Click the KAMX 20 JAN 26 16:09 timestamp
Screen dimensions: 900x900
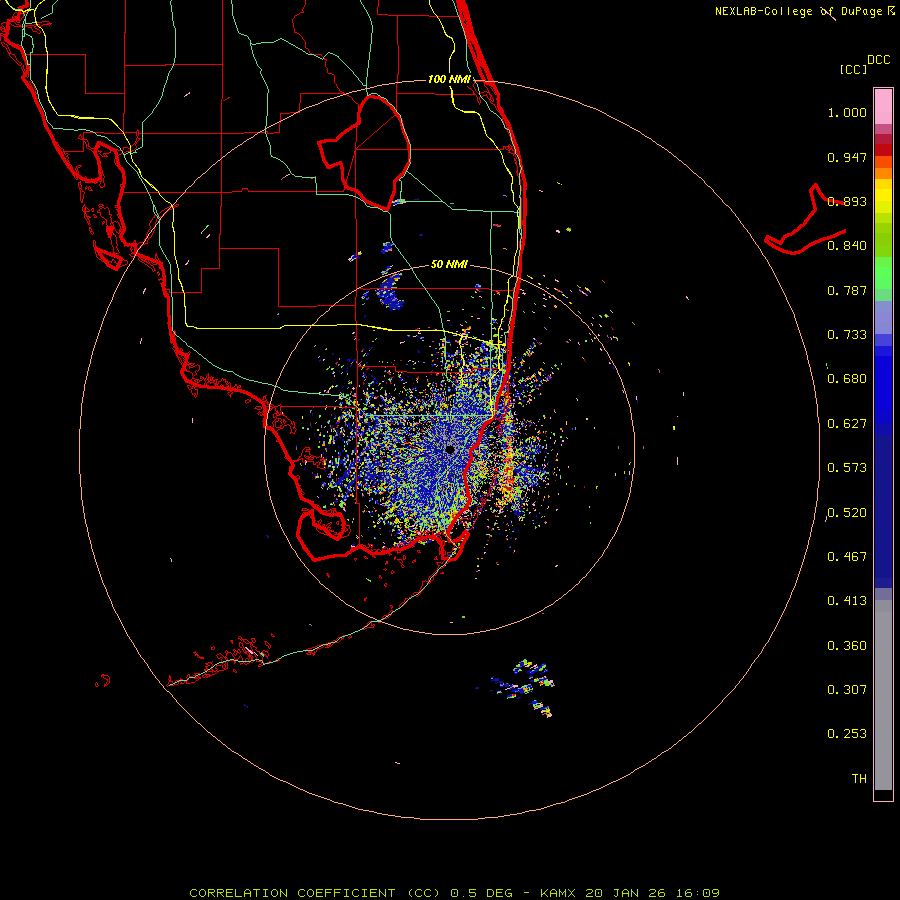tap(630, 893)
